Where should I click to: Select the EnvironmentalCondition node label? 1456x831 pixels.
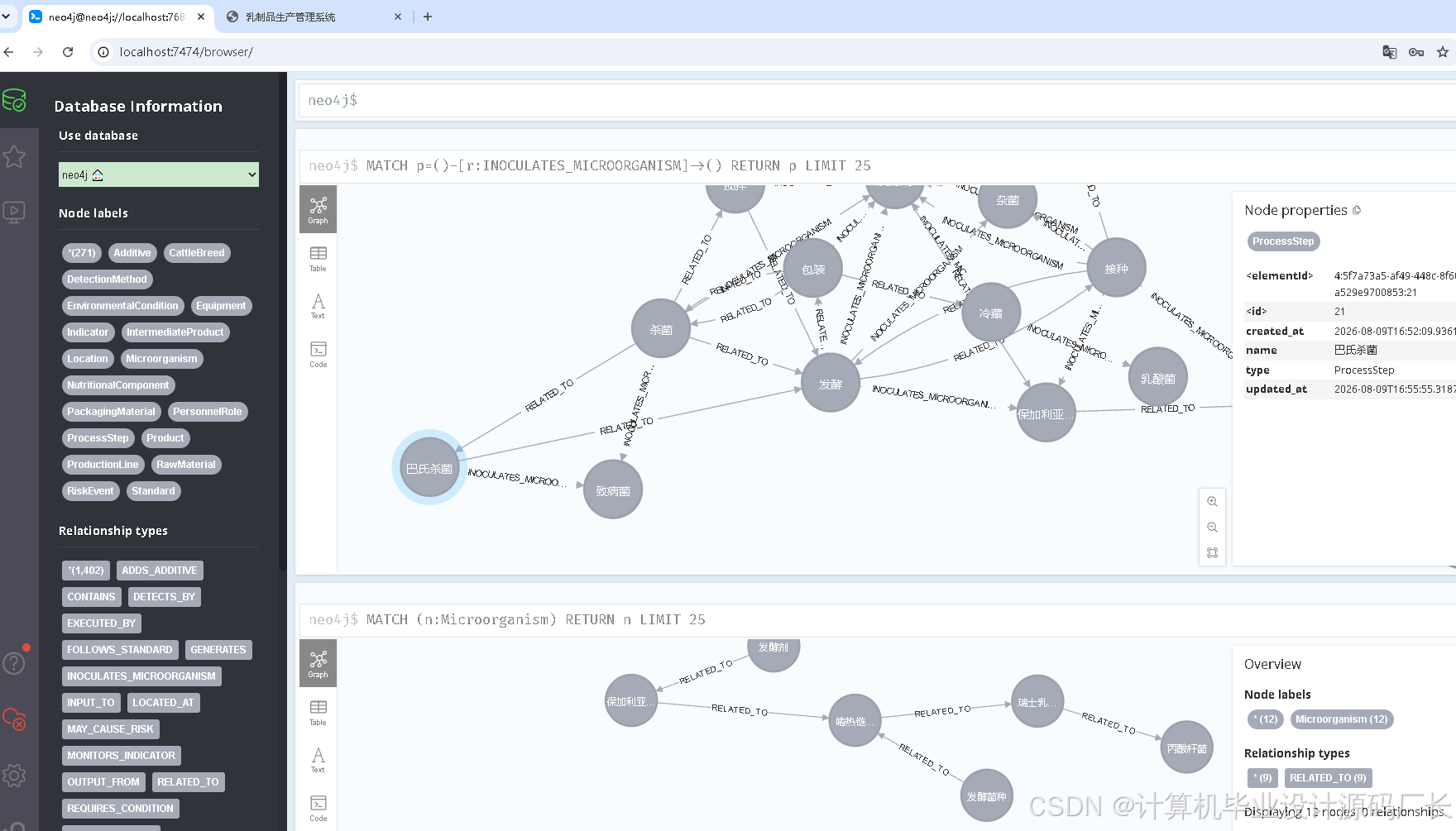(x=122, y=306)
